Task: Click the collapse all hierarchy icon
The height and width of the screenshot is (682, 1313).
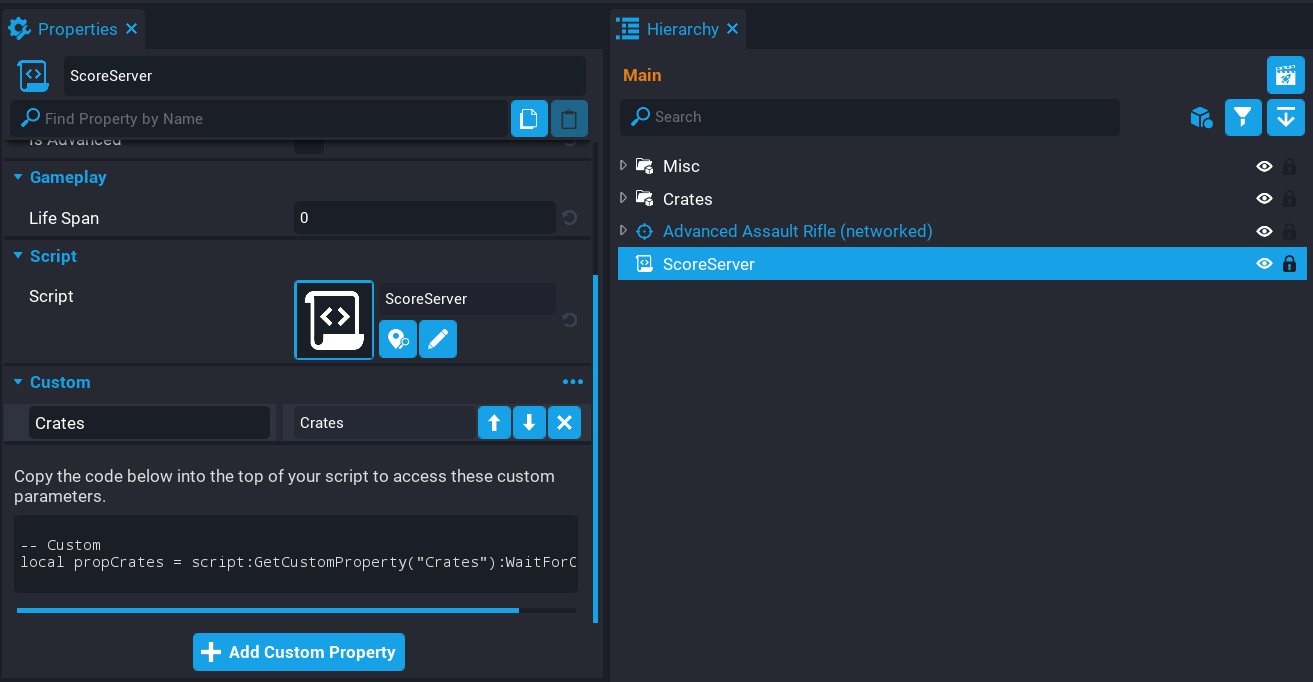Action: [1285, 117]
